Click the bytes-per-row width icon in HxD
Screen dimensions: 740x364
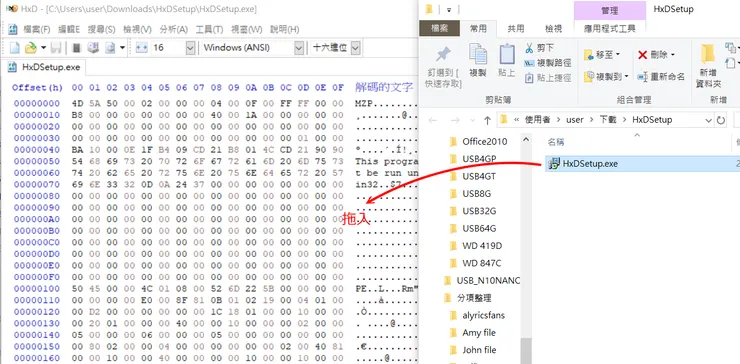(142, 48)
